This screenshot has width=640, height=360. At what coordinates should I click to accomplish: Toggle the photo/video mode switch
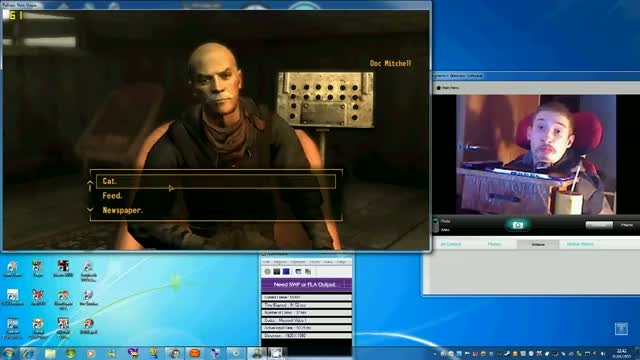tap(436, 225)
